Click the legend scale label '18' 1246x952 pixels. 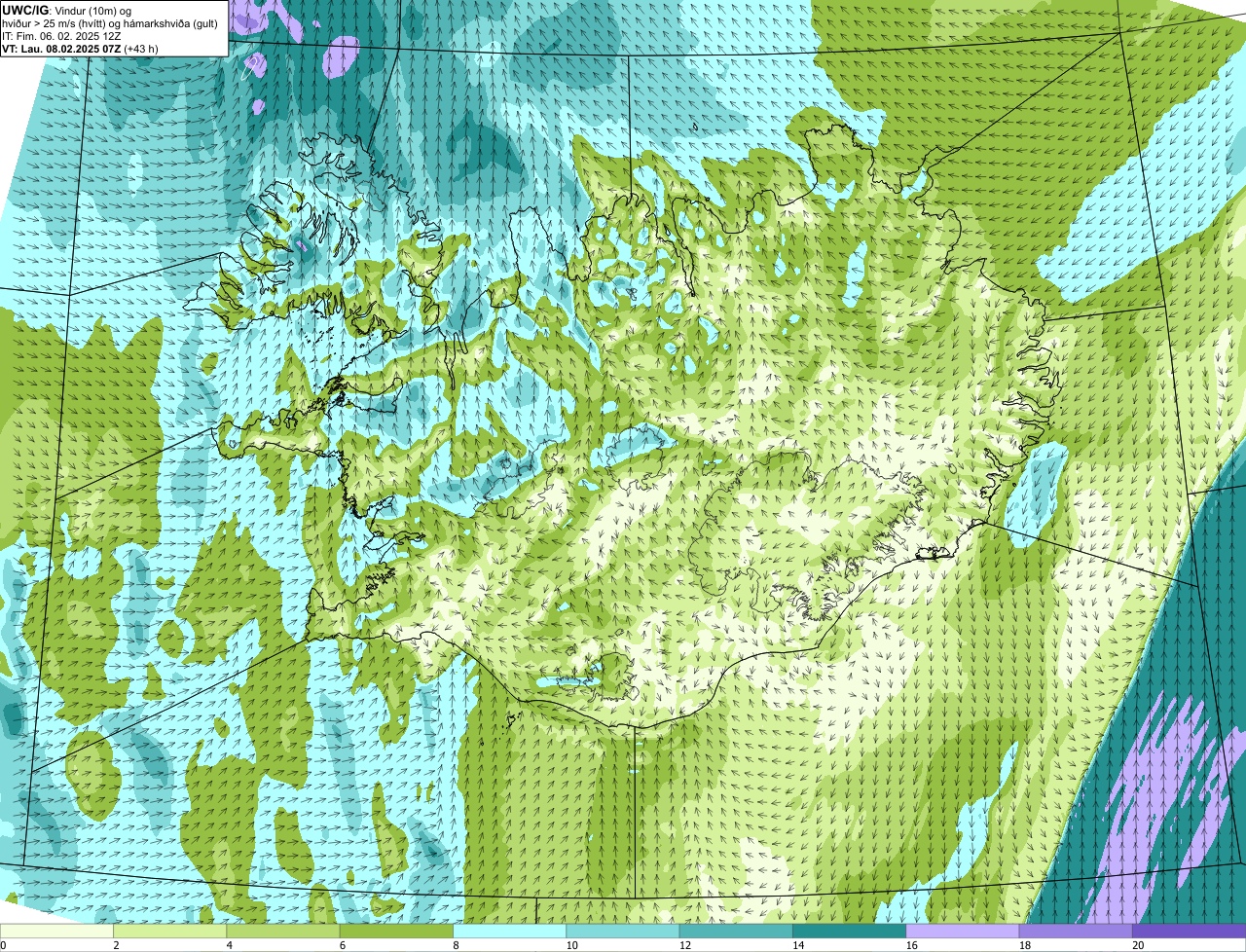coord(1025,945)
